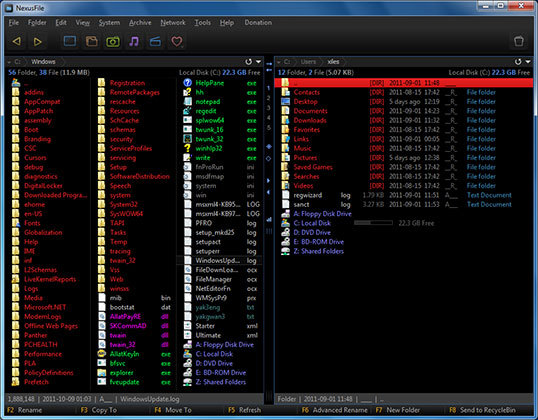
Task: Click the F4 Move To button
Action: (x=173, y=410)
